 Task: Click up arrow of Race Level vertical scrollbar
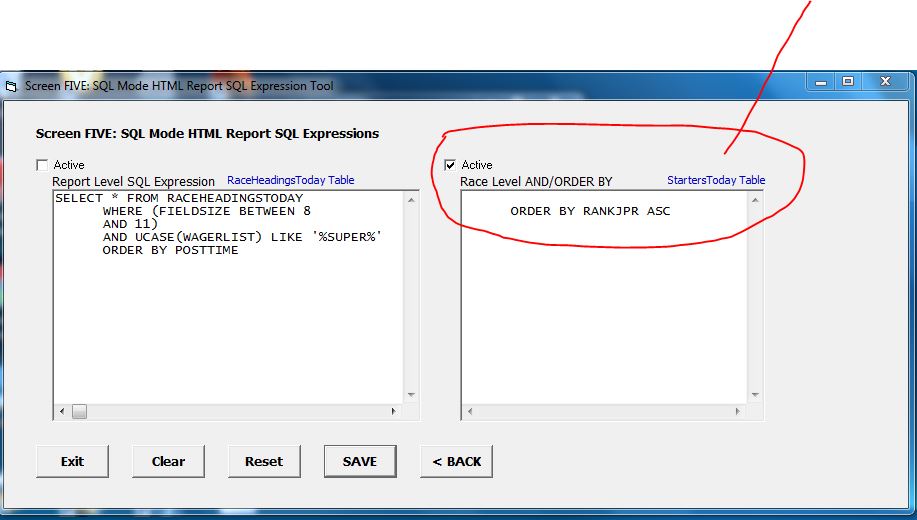(755, 199)
